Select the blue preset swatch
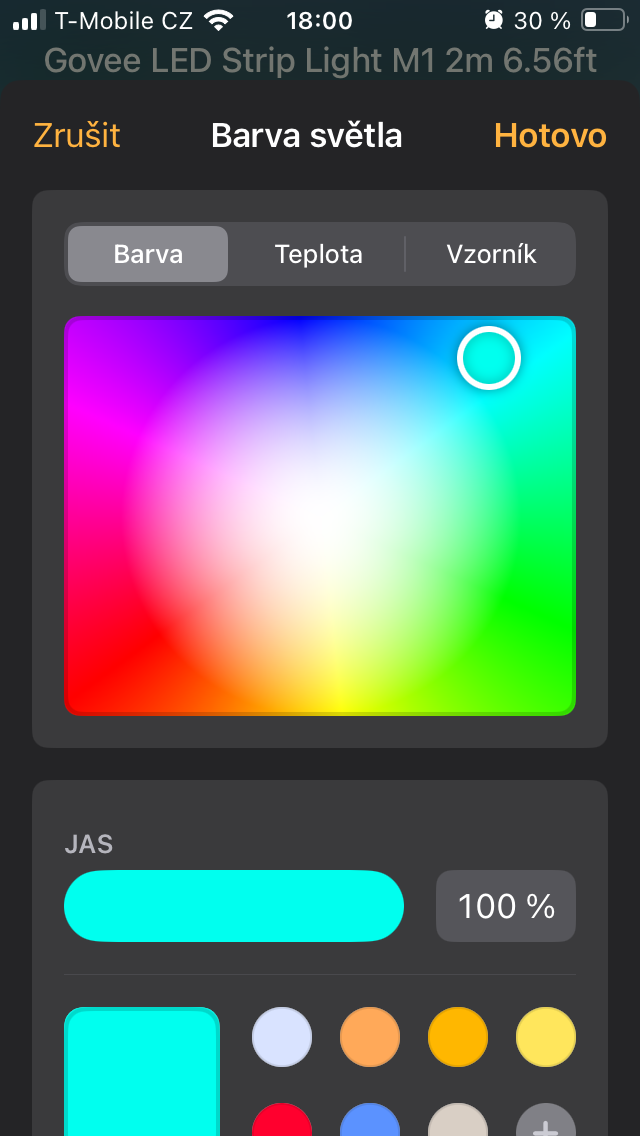 [370, 1120]
